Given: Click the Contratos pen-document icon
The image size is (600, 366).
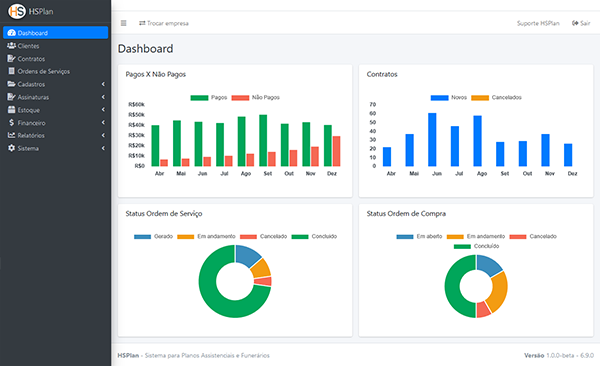Looking at the screenshot, I should [x=11, y=59].
